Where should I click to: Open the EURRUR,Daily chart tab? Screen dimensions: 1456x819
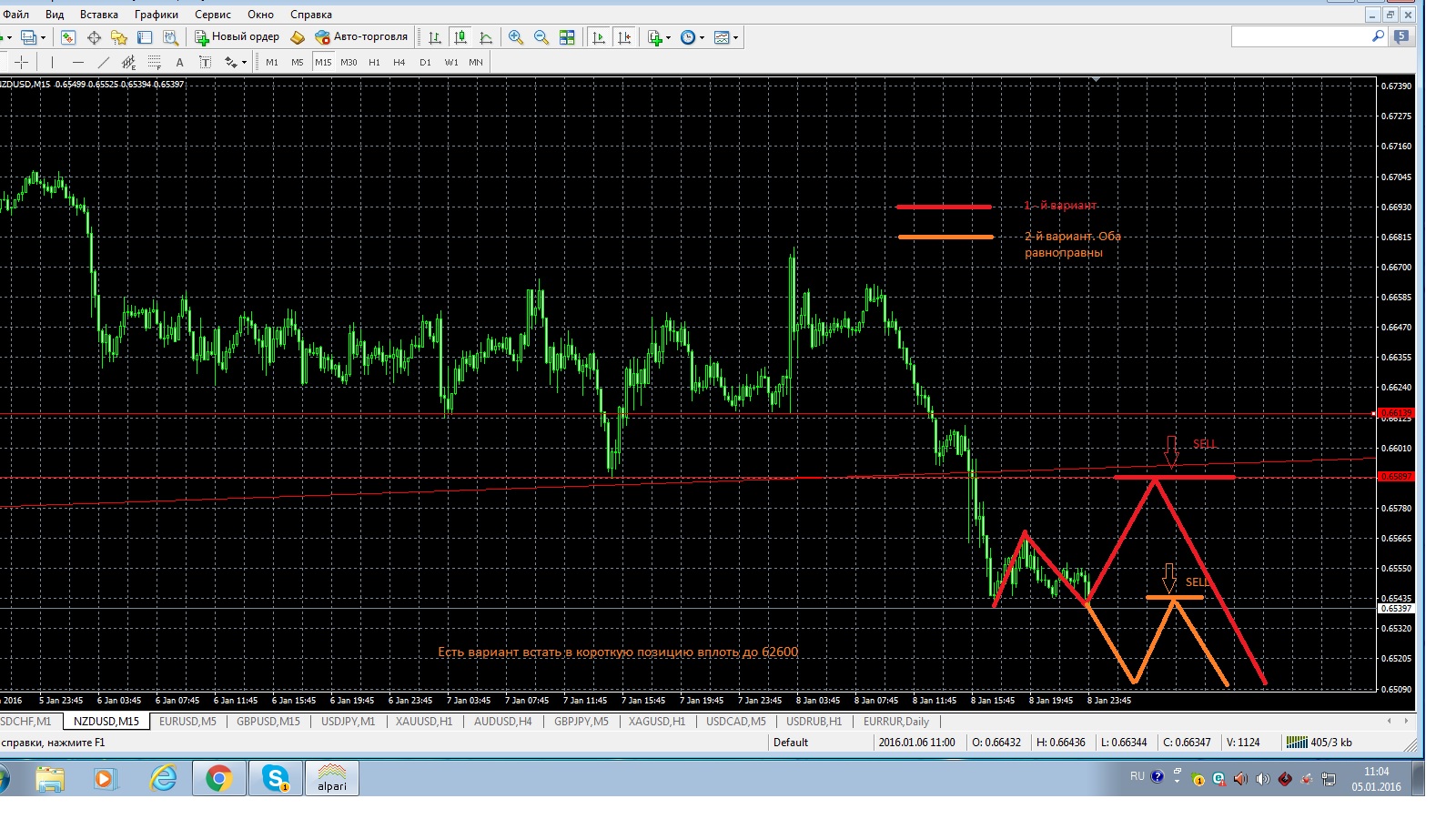click(x=896, y=722)
